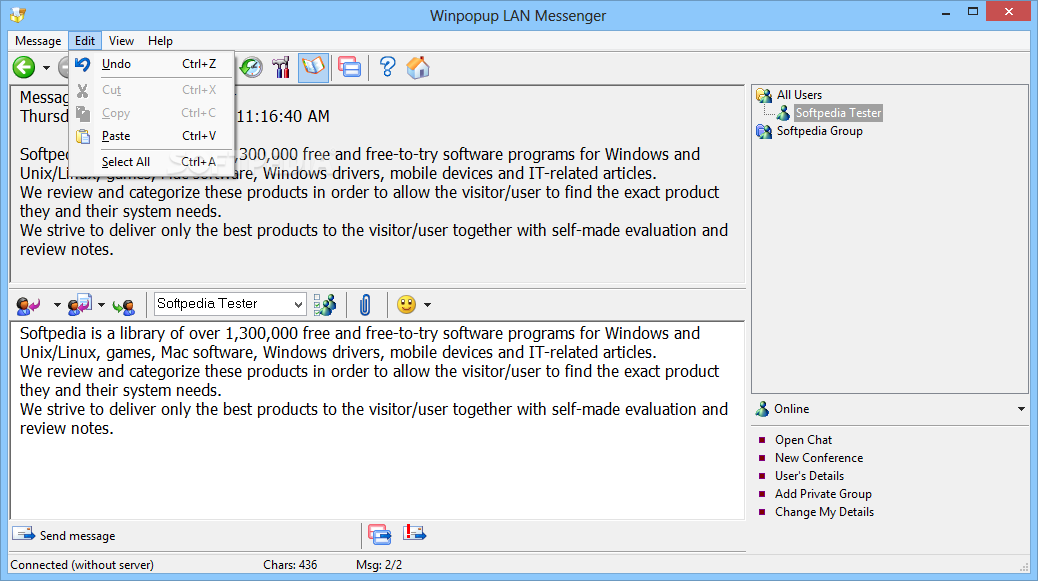Select Softpedia Group in the user tree
Image resolution: width=1038 pixels, height=581 pixels.
820,131
